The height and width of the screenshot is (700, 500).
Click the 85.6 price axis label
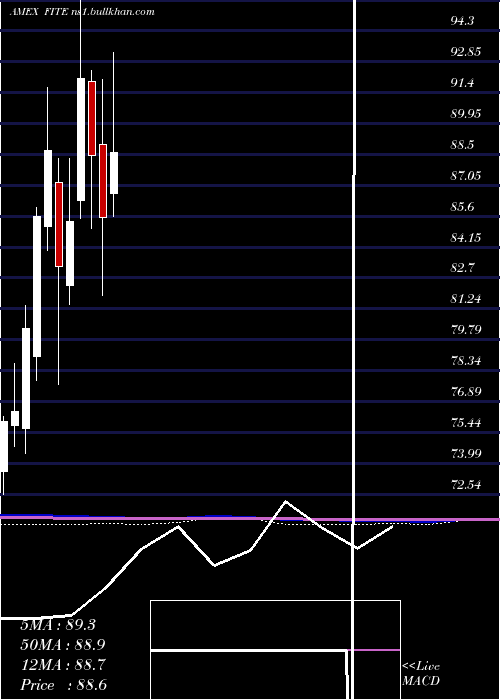462,207
